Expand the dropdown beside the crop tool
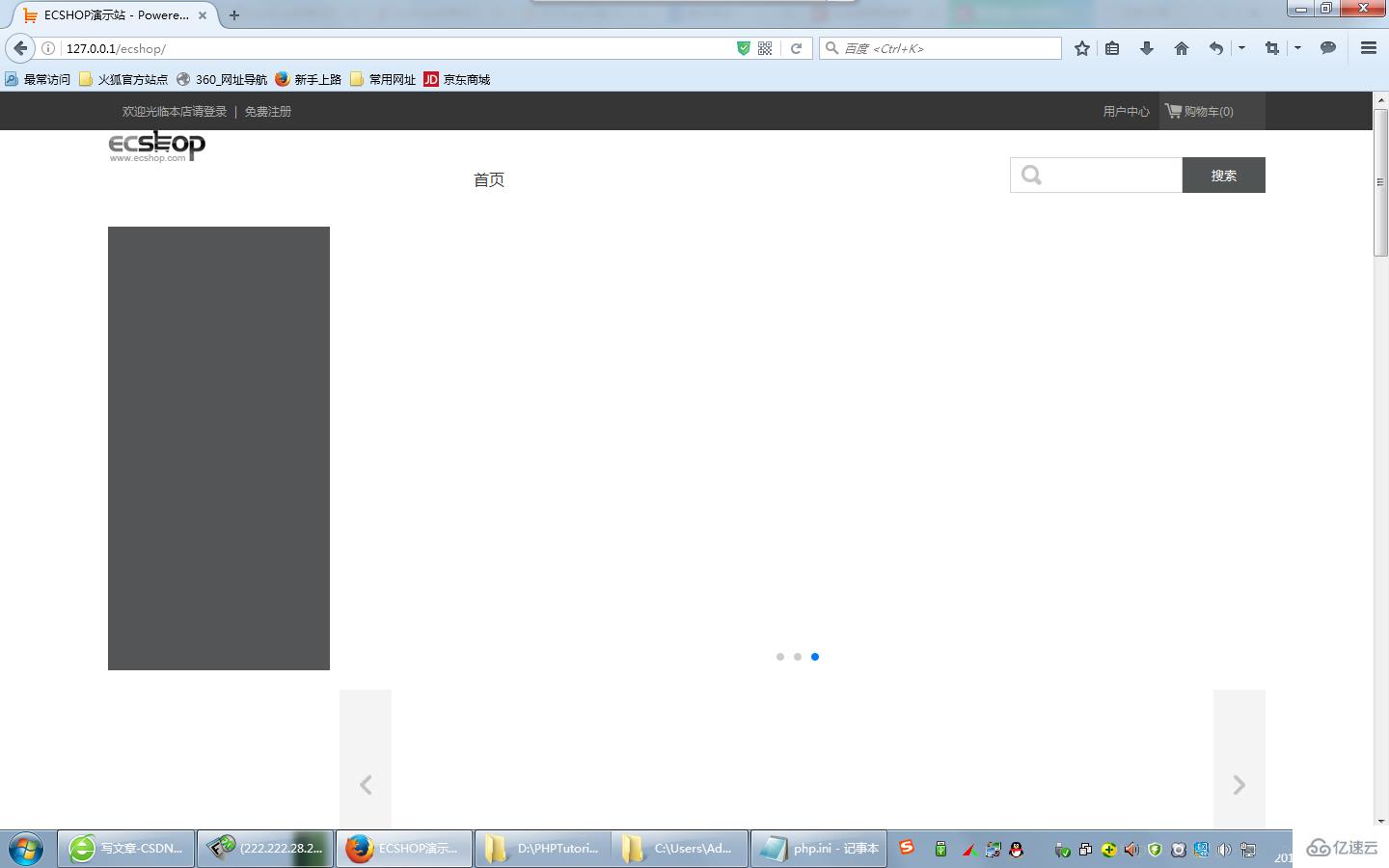 click(x=1297, y=48)
